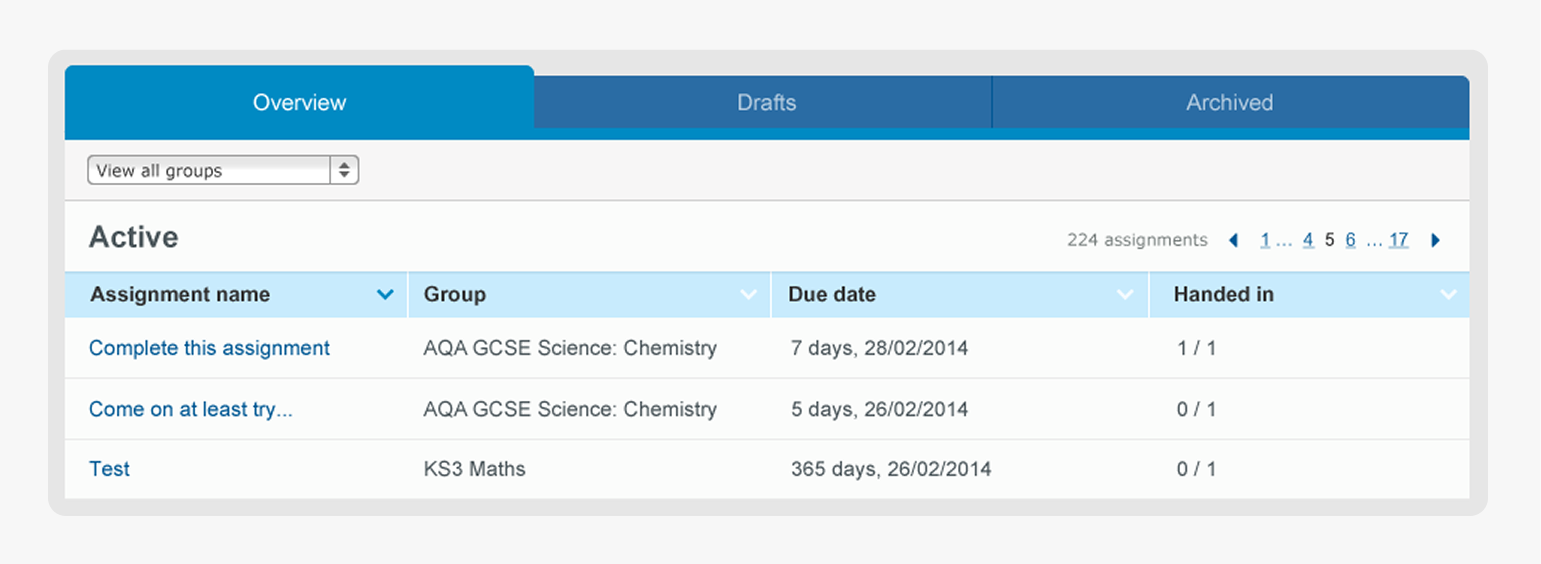The width and height of the screenshot is (1541, 564).
Task: Click the group selector up/down arrows
Action: coord(344,170)
